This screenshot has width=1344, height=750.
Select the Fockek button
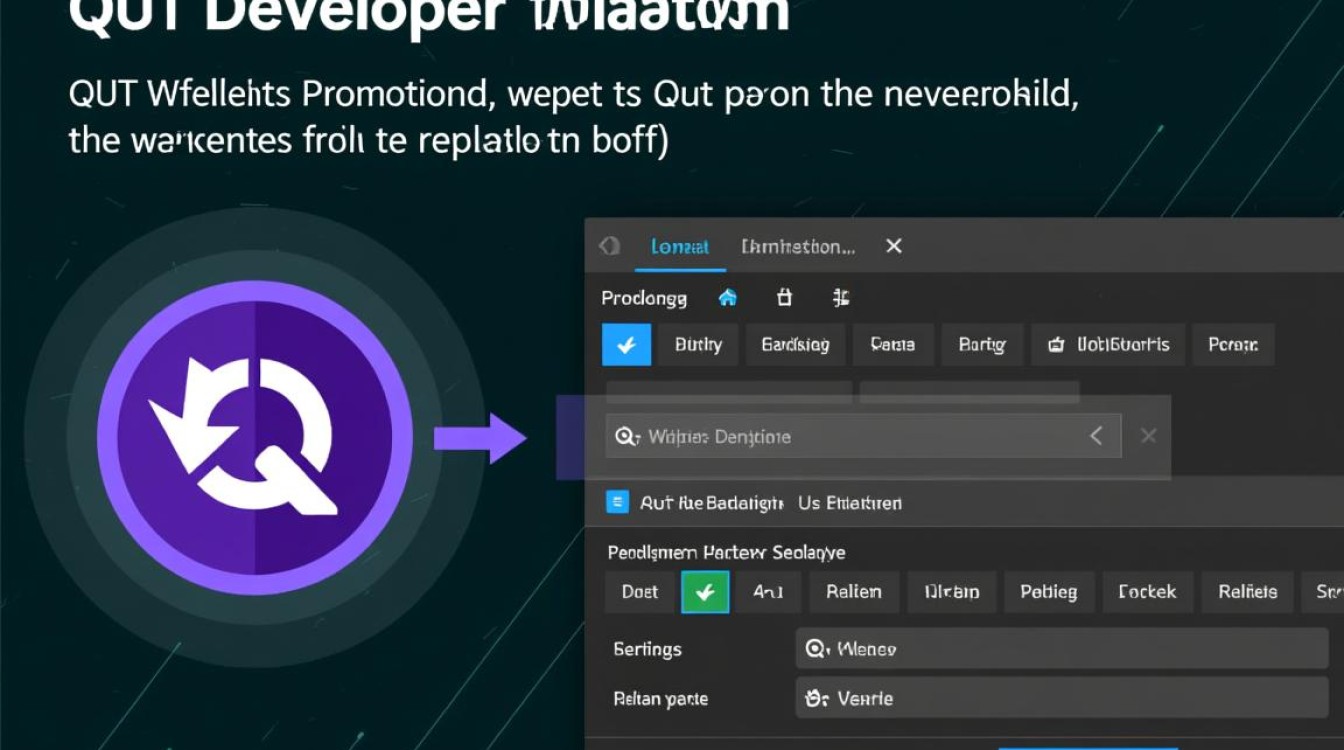pyautogui.click(x=1147, y=592)
